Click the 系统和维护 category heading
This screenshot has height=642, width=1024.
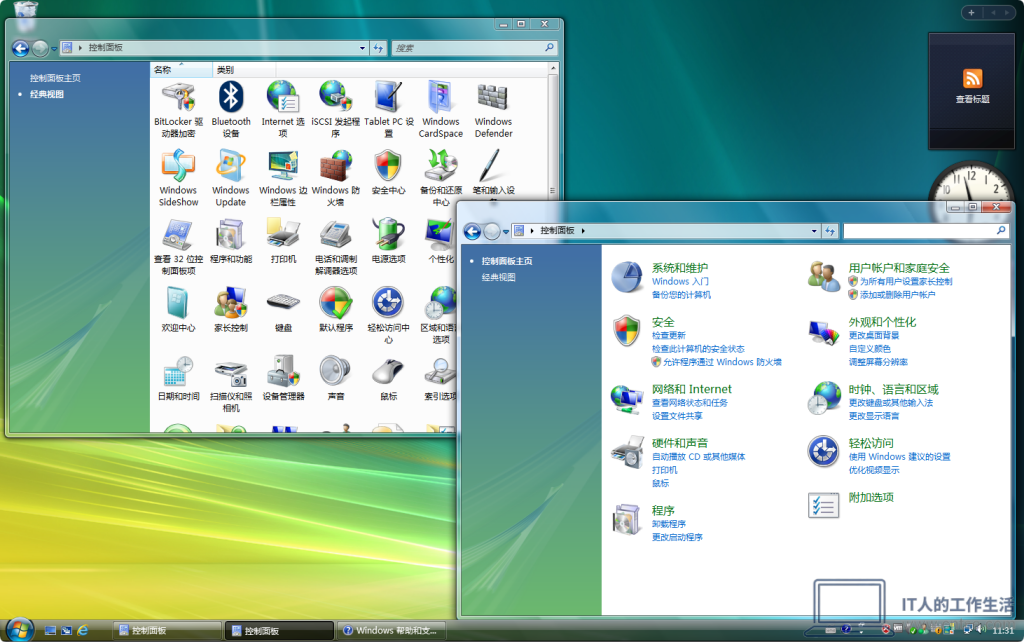[x=680, y=268]
